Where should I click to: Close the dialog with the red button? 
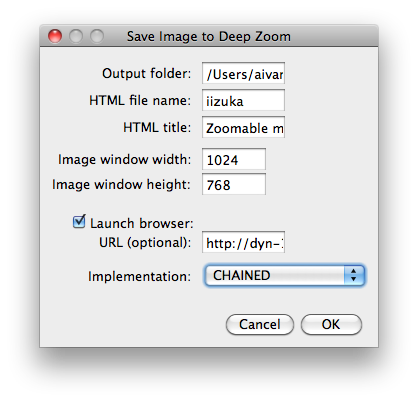coord(55,36)
